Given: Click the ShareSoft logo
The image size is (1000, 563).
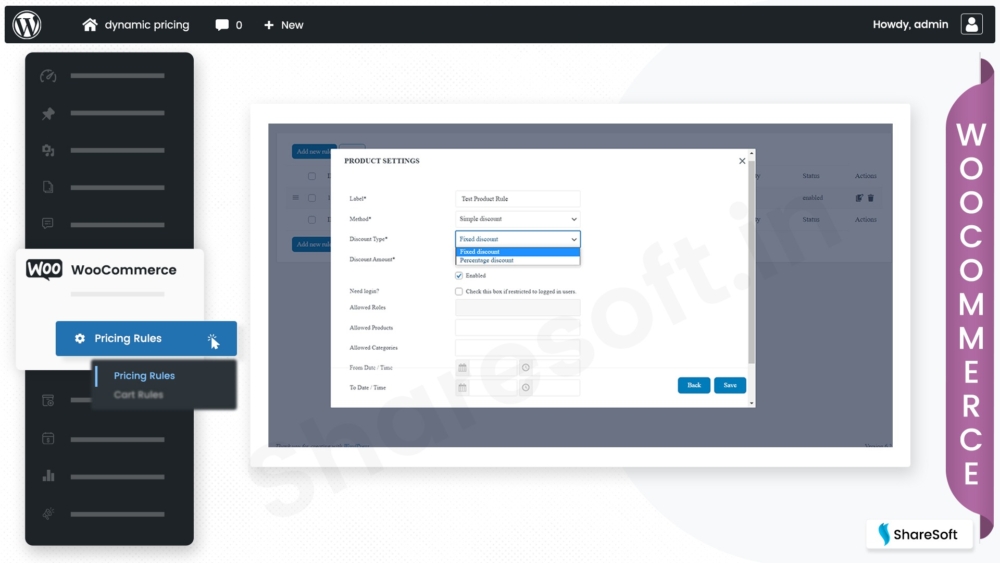Looking at the screenshot, I should [x=919, y=534].
